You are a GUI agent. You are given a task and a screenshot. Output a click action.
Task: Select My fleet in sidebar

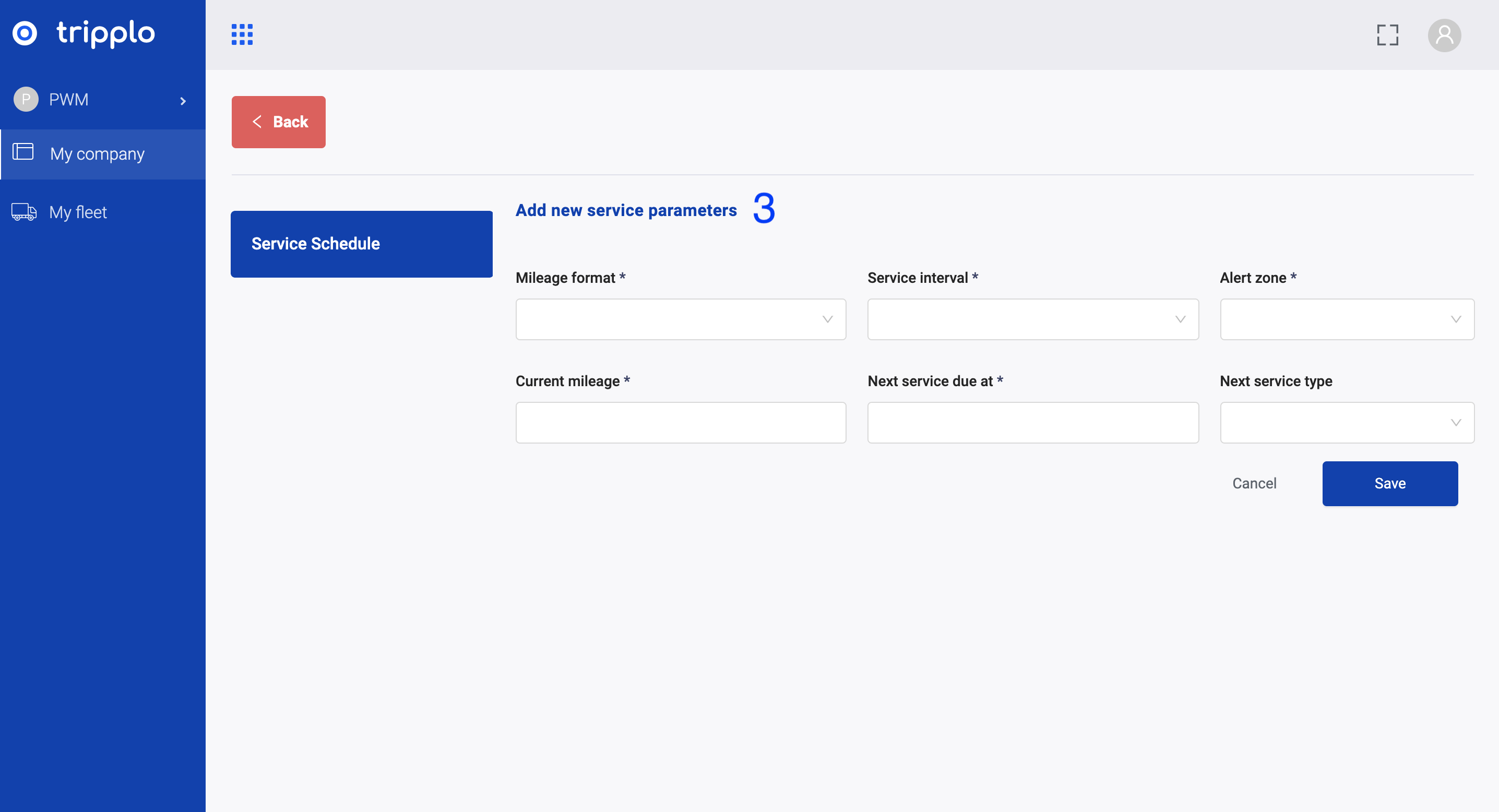tap(78, 212)
